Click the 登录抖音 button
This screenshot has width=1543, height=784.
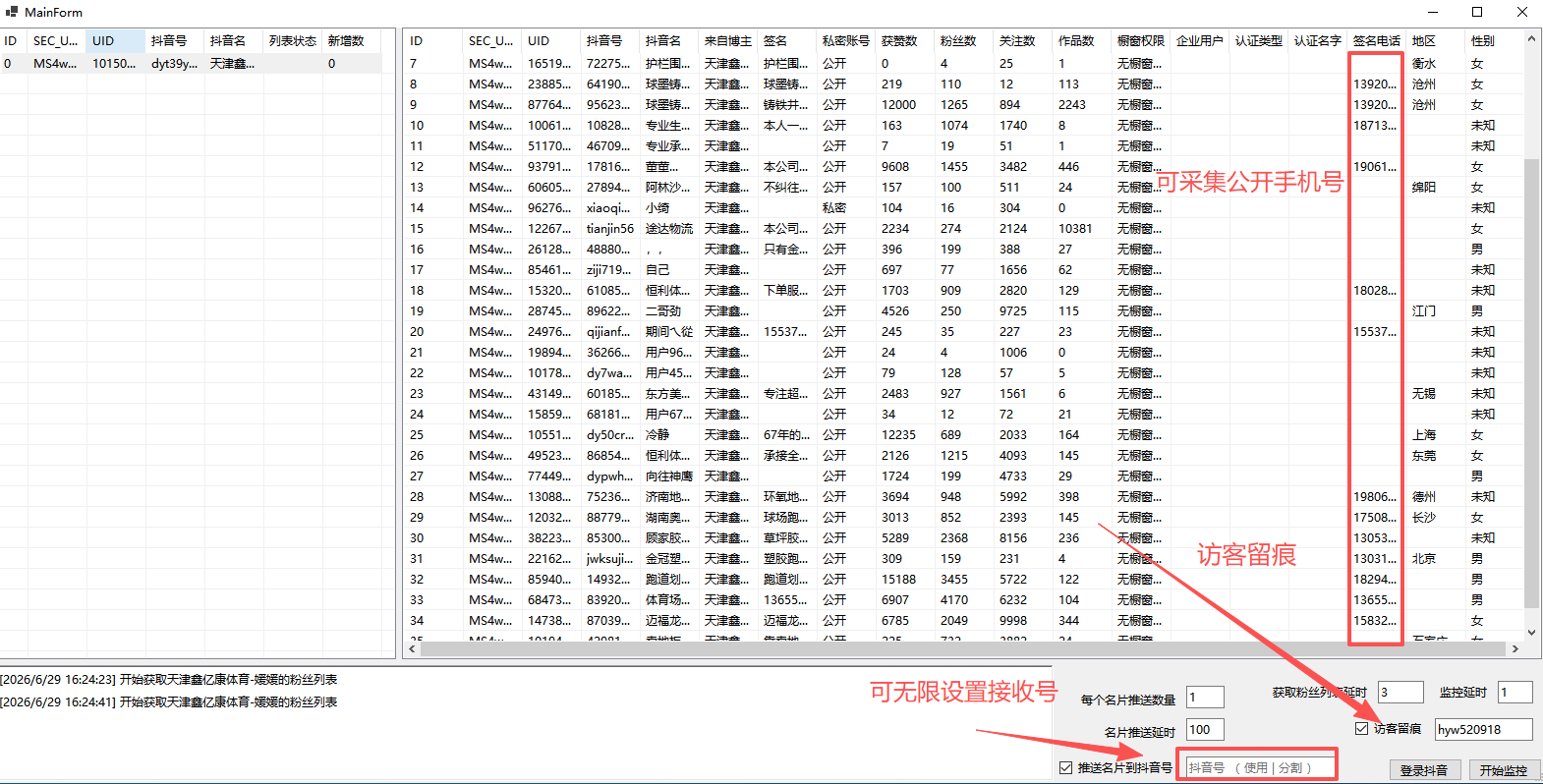coord(1424,770)
